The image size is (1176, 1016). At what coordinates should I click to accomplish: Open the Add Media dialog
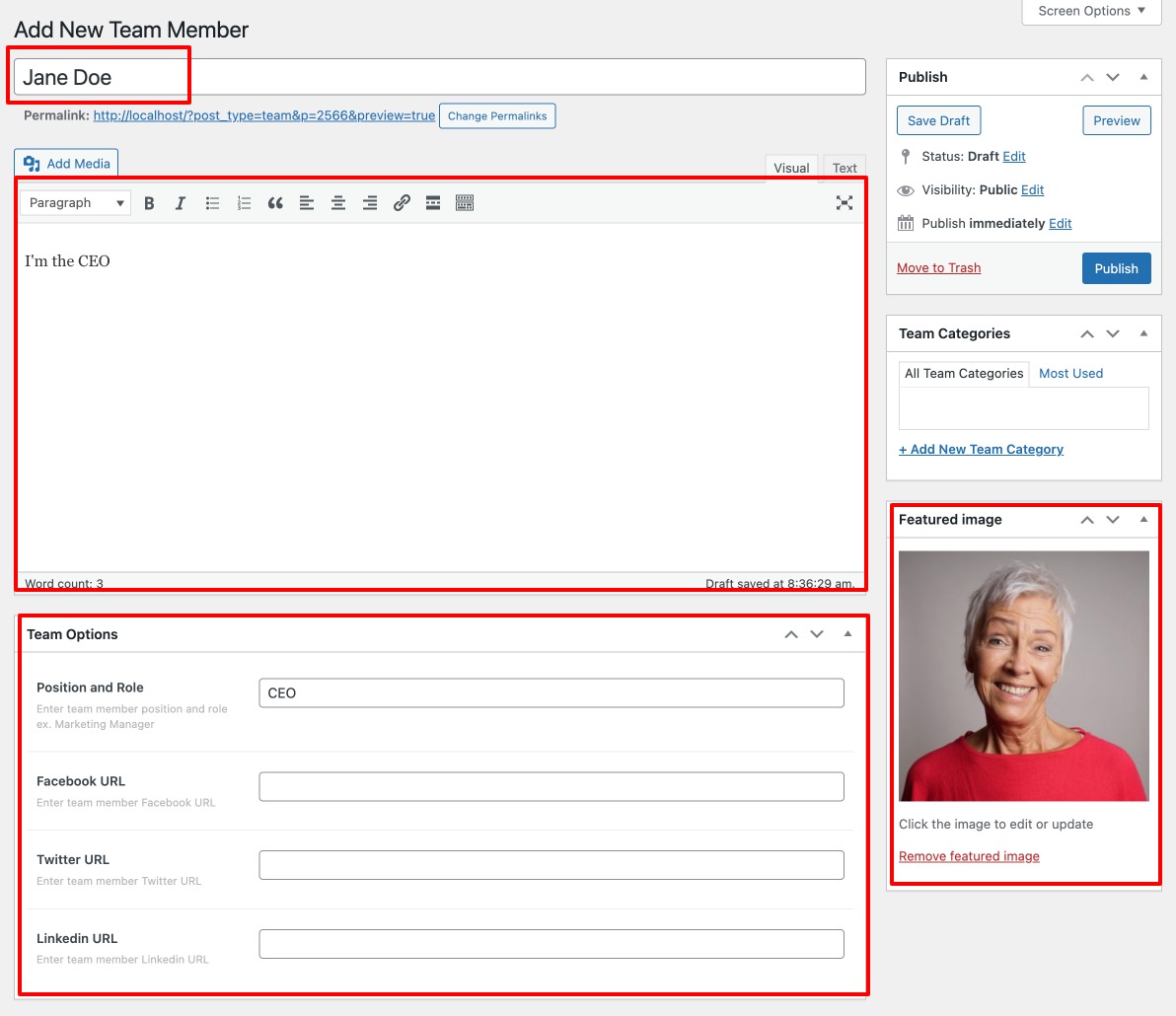tap(65, 163)
